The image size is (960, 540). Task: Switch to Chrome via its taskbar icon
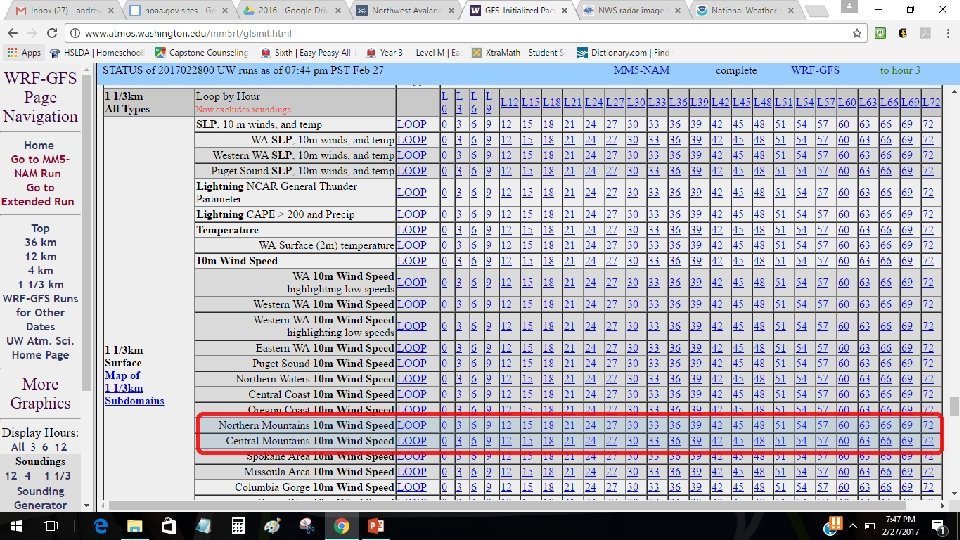coord(341,526)
